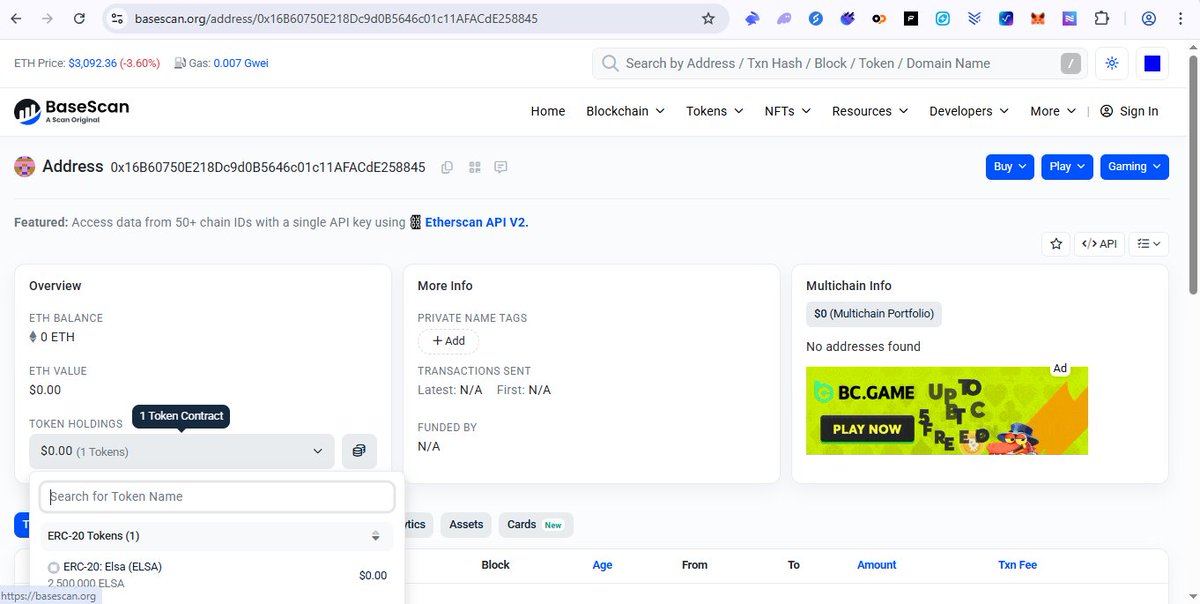Open the Play dropdown button
1200x604 pixels.
coord(1067,167)
